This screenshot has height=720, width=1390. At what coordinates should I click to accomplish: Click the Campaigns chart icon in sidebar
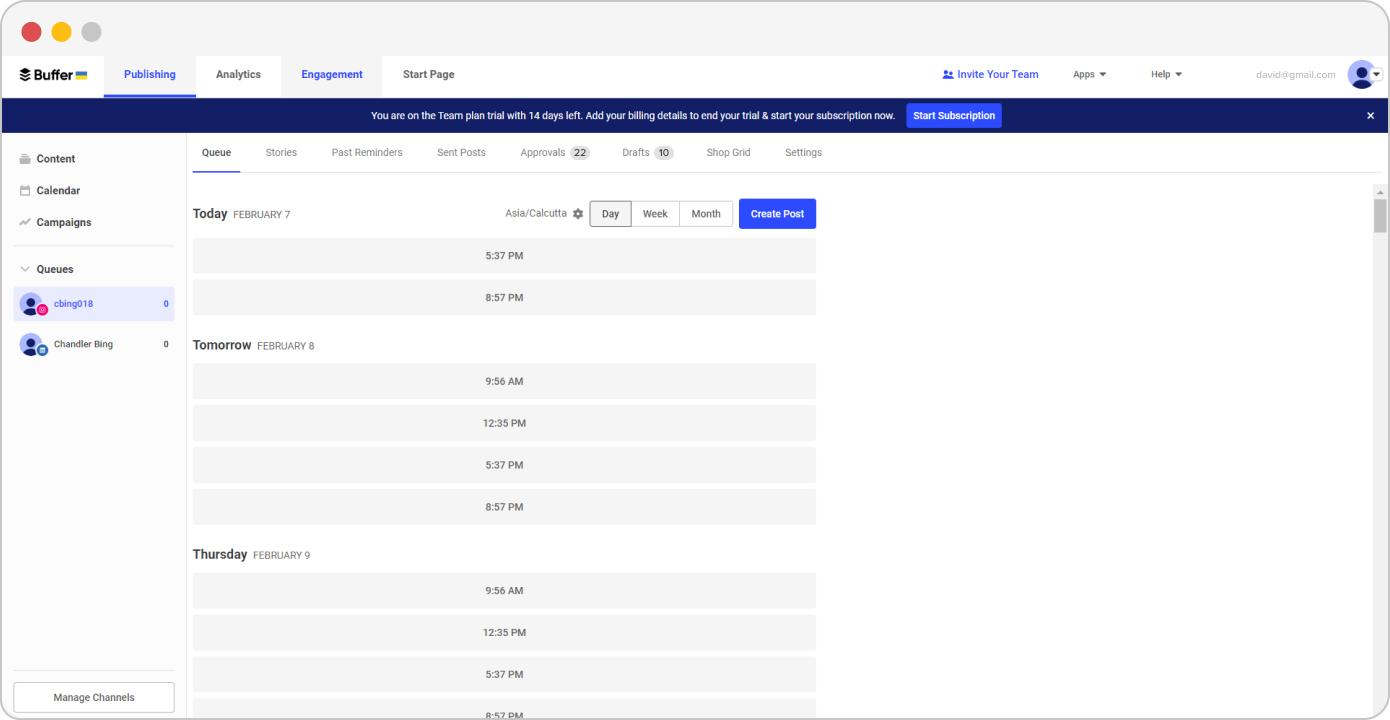(25, 222)
